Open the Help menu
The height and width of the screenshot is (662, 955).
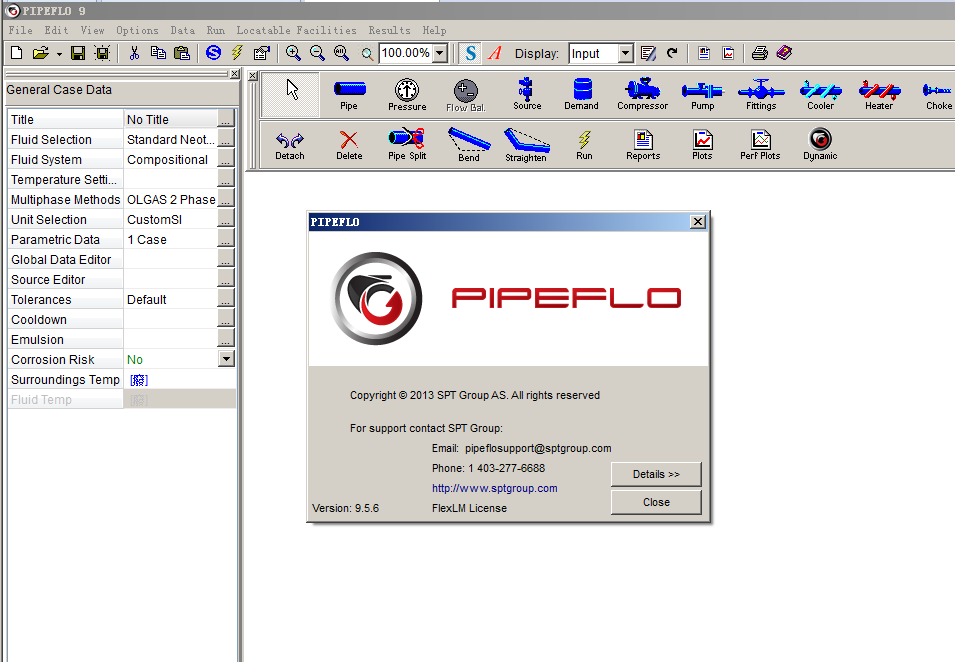[434, 30]
